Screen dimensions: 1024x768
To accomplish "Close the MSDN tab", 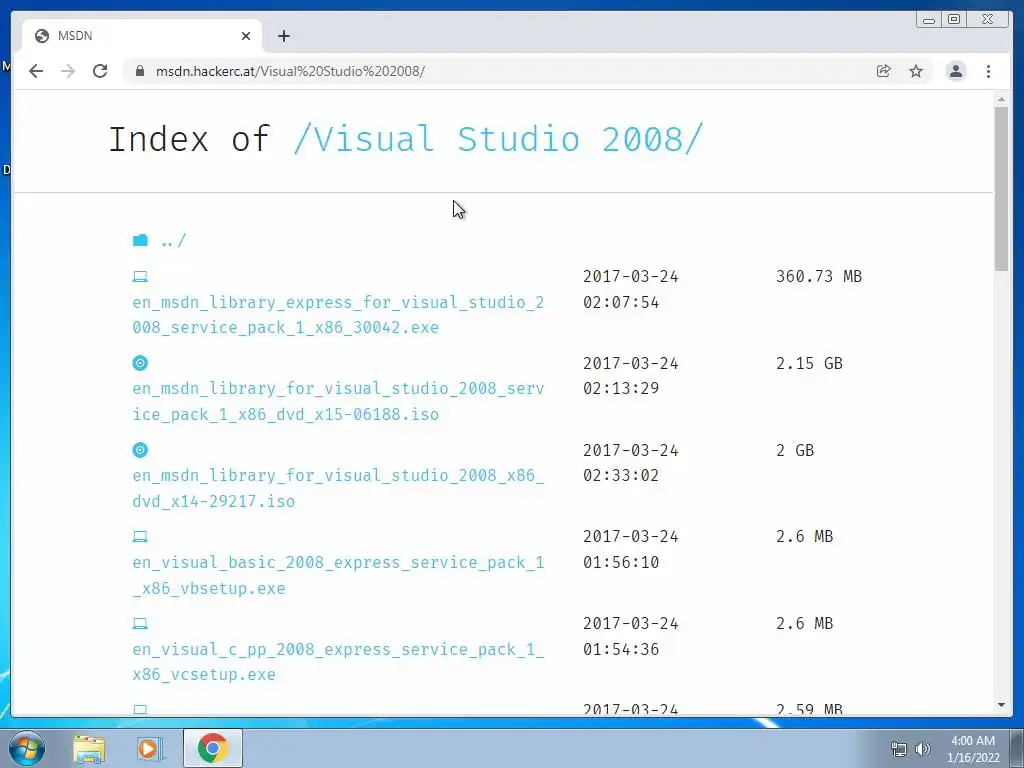I will [x=246, y=36].
